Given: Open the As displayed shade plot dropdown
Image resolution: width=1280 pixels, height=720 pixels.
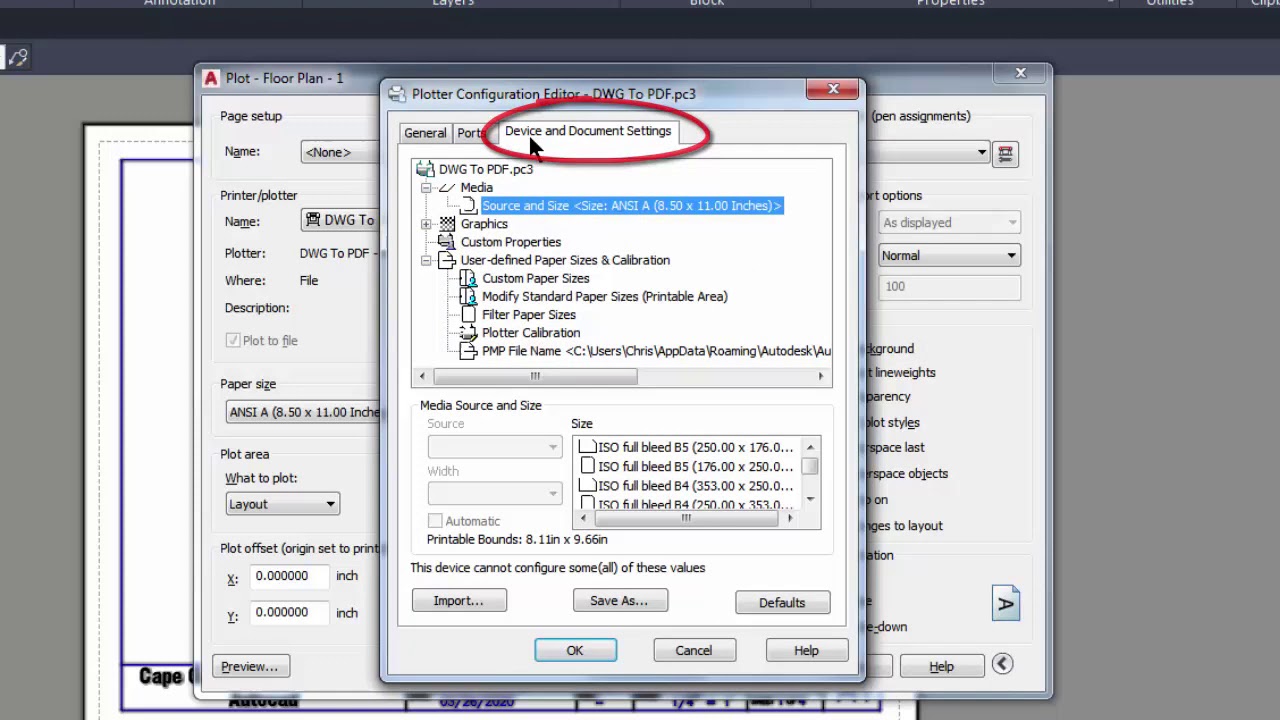Looking at the screenshot, I should point(949,223).
